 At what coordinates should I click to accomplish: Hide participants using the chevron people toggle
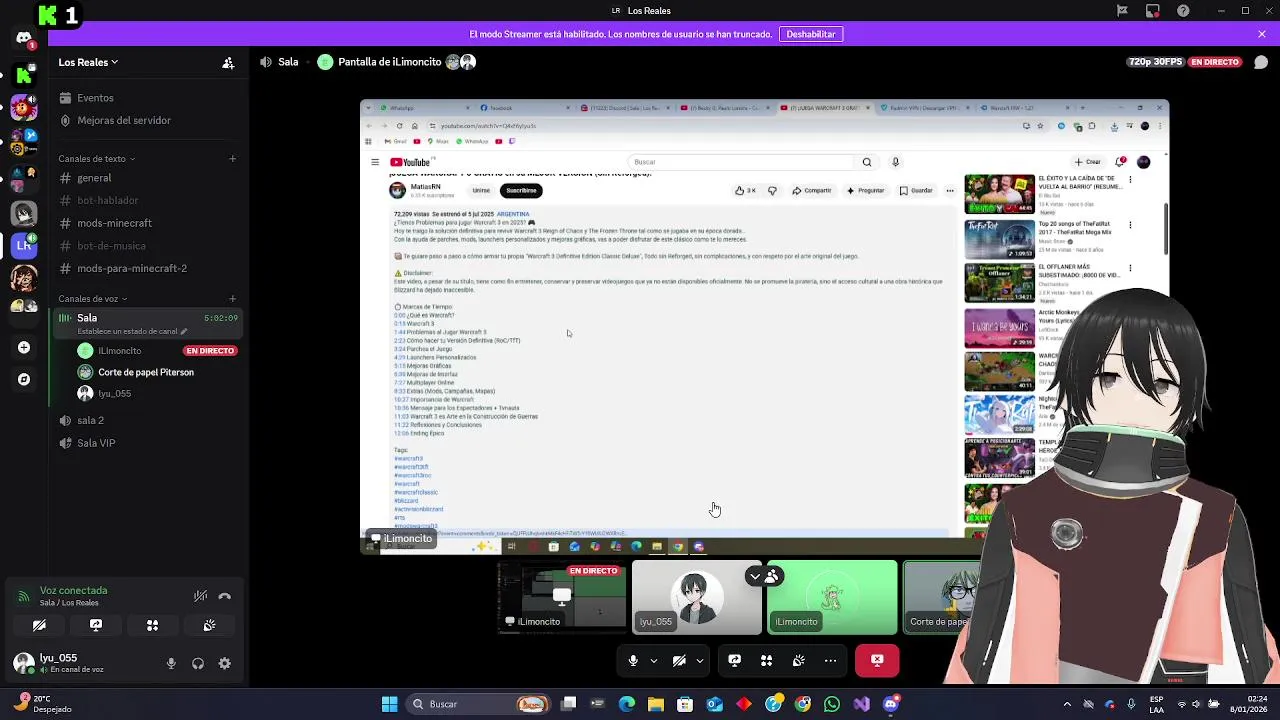pos(765,576)
